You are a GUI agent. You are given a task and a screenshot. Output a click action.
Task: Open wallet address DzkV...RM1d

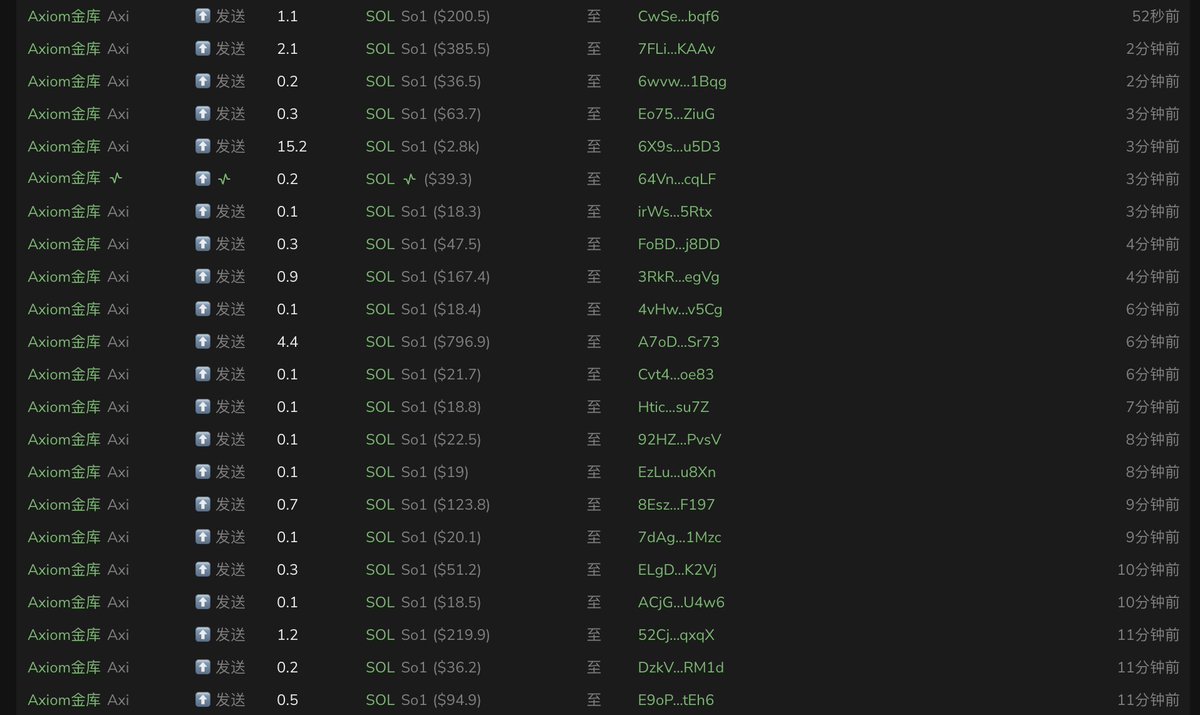click(x=681, y=667)
